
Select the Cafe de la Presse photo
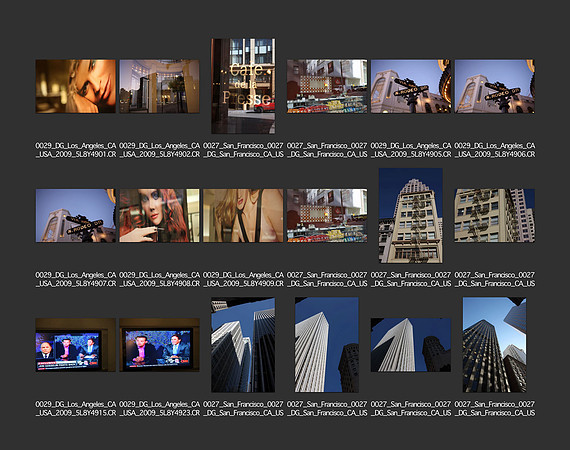click(243, 86)
